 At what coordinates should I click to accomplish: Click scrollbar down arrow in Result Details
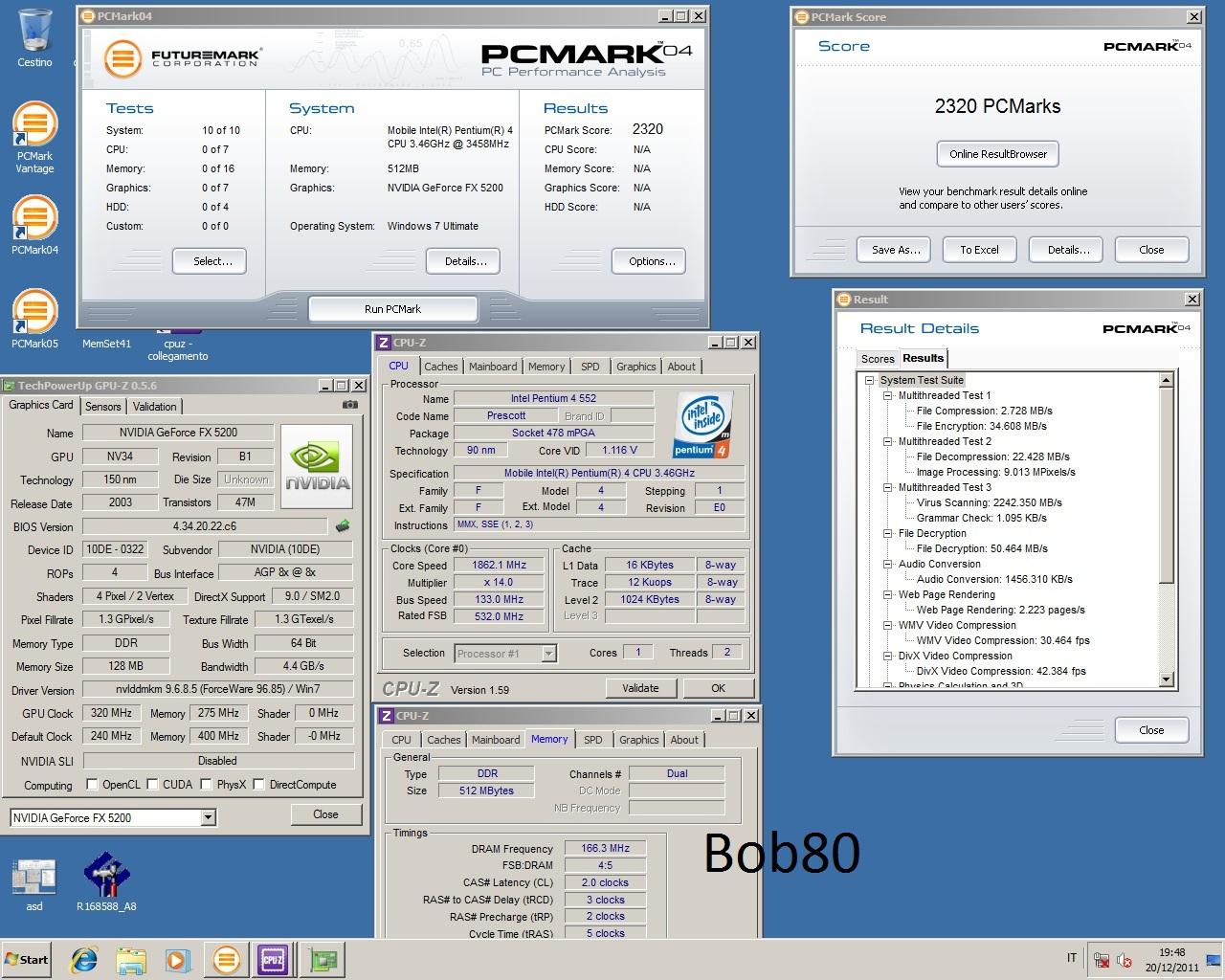[1166, 679]
